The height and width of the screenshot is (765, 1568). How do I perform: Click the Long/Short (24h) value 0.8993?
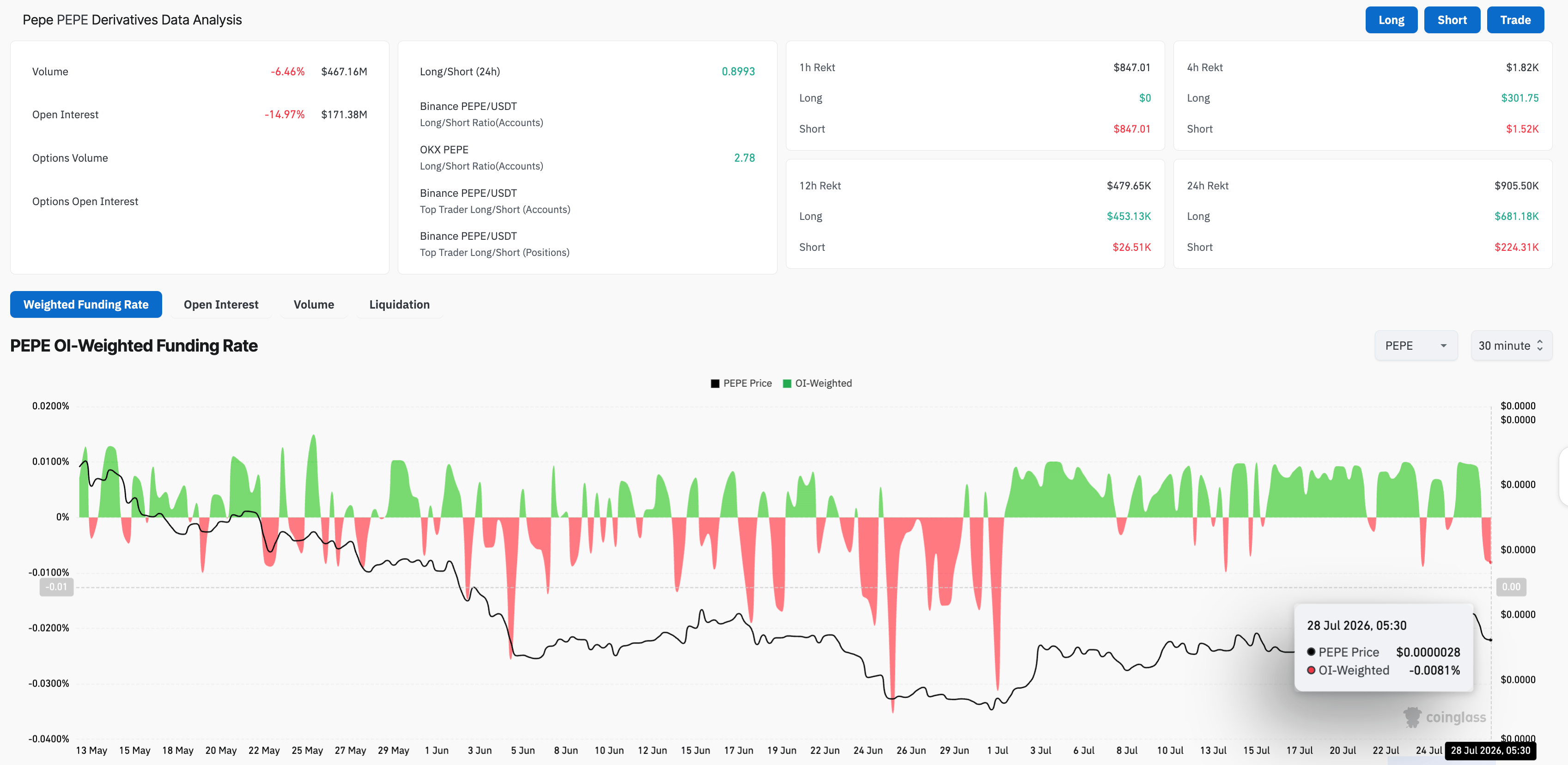(738, 71)
